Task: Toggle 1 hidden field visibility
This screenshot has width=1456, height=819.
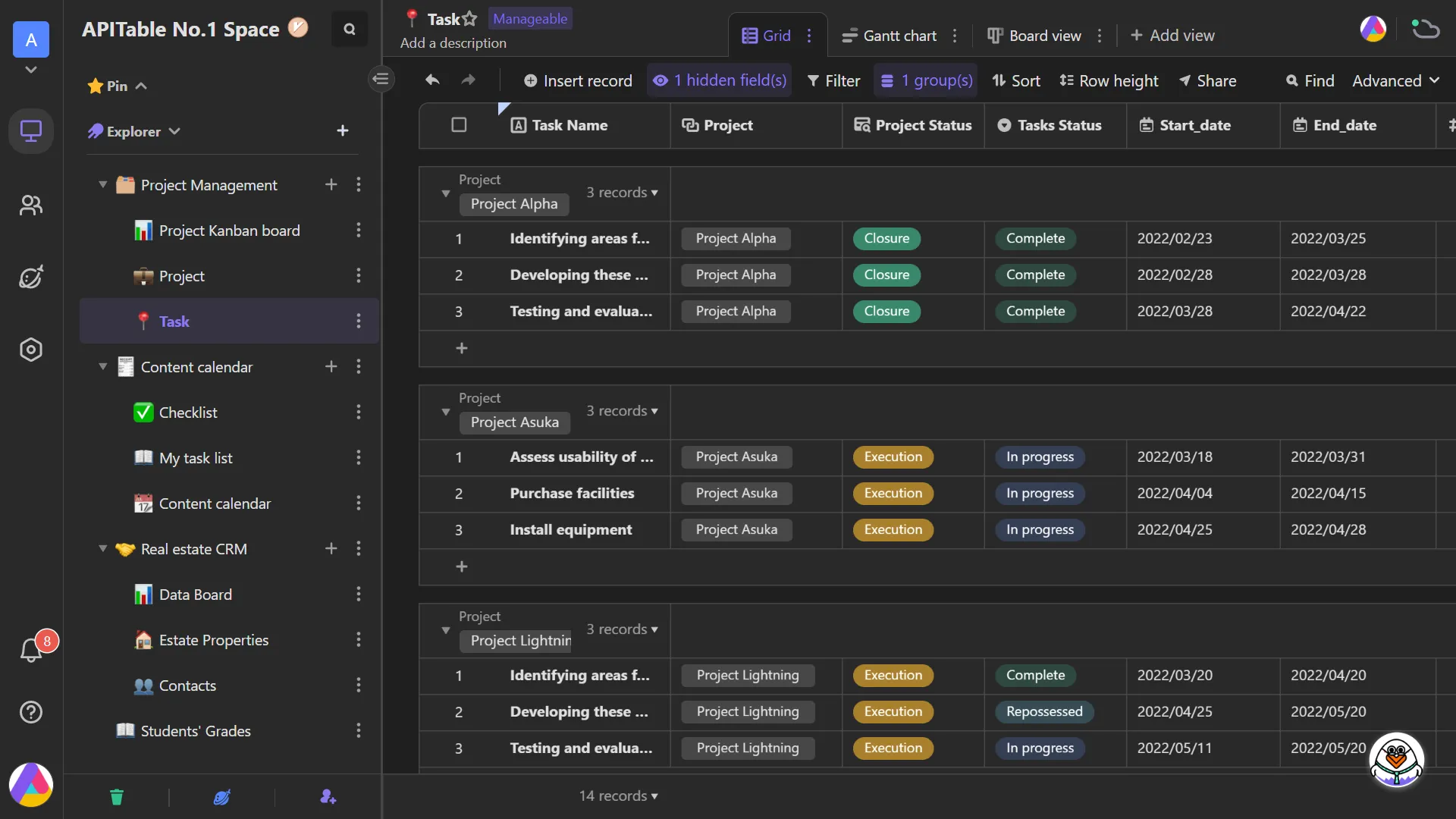Action: 719,80
